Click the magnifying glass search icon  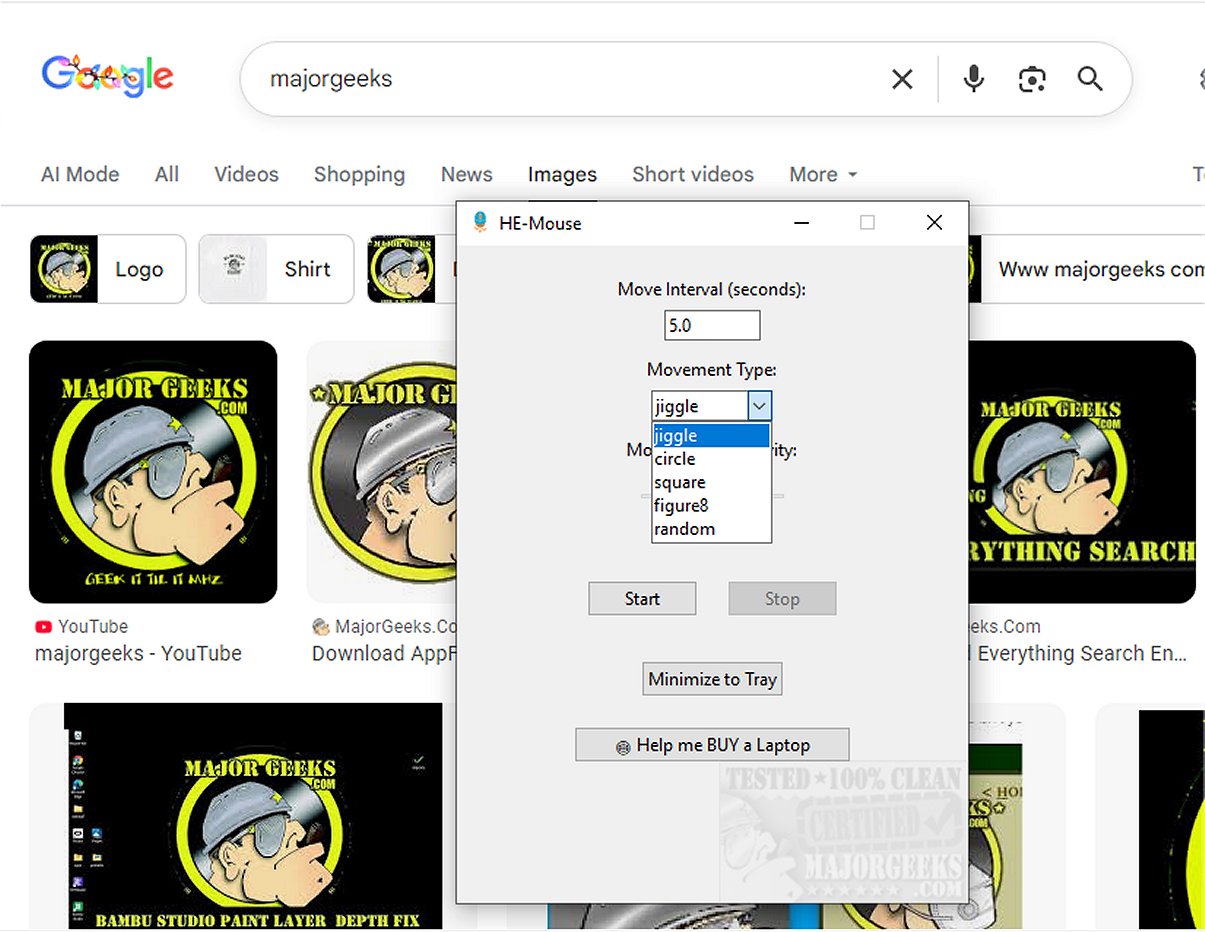(1090, 78)
